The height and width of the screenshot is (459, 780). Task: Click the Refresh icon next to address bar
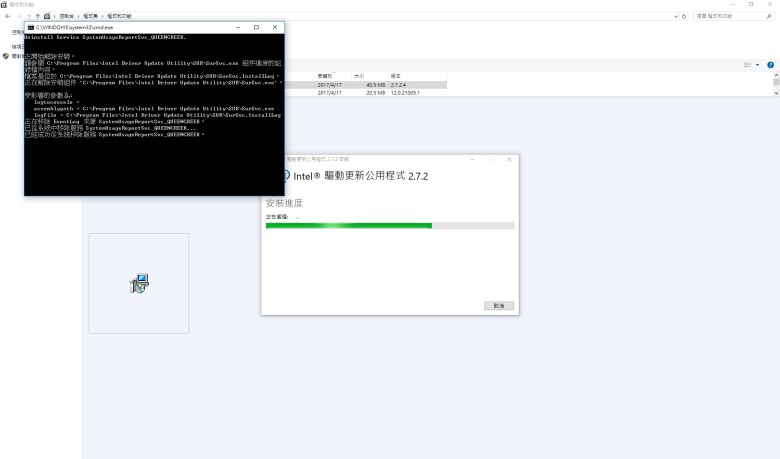click(x=684, y=16)
